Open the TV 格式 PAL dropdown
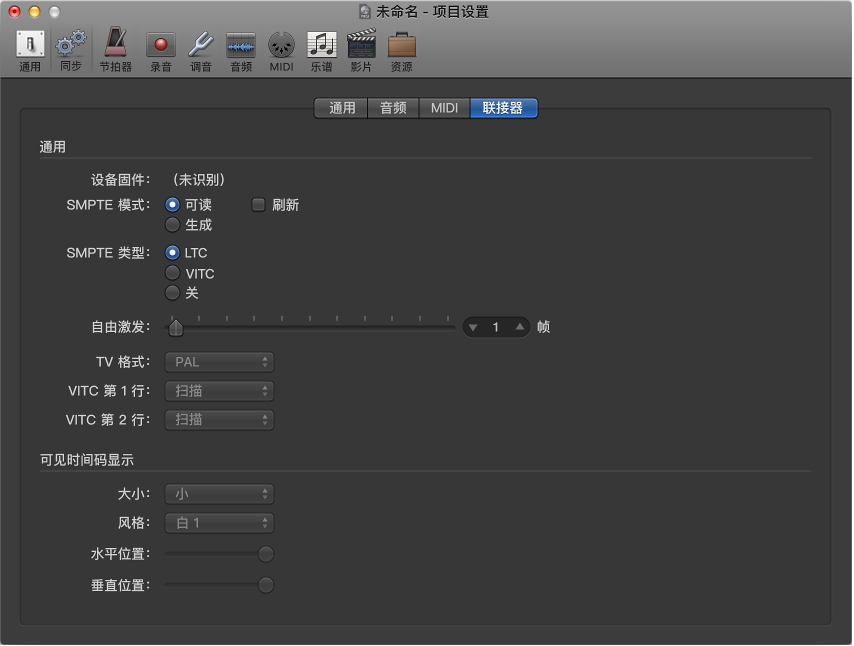The width and height of the screenshot is (854, 646). pyautogui.click(x=220, y=362)
